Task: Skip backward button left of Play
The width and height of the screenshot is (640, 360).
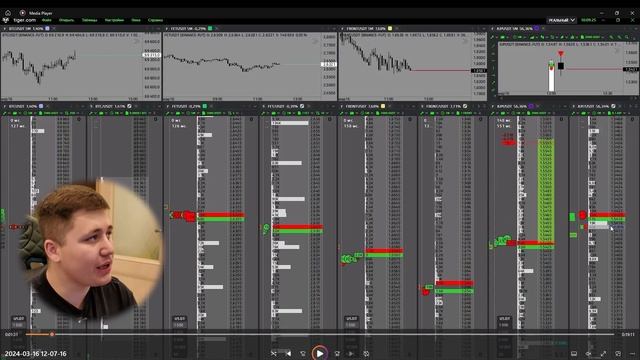Action: pos(303,353)
